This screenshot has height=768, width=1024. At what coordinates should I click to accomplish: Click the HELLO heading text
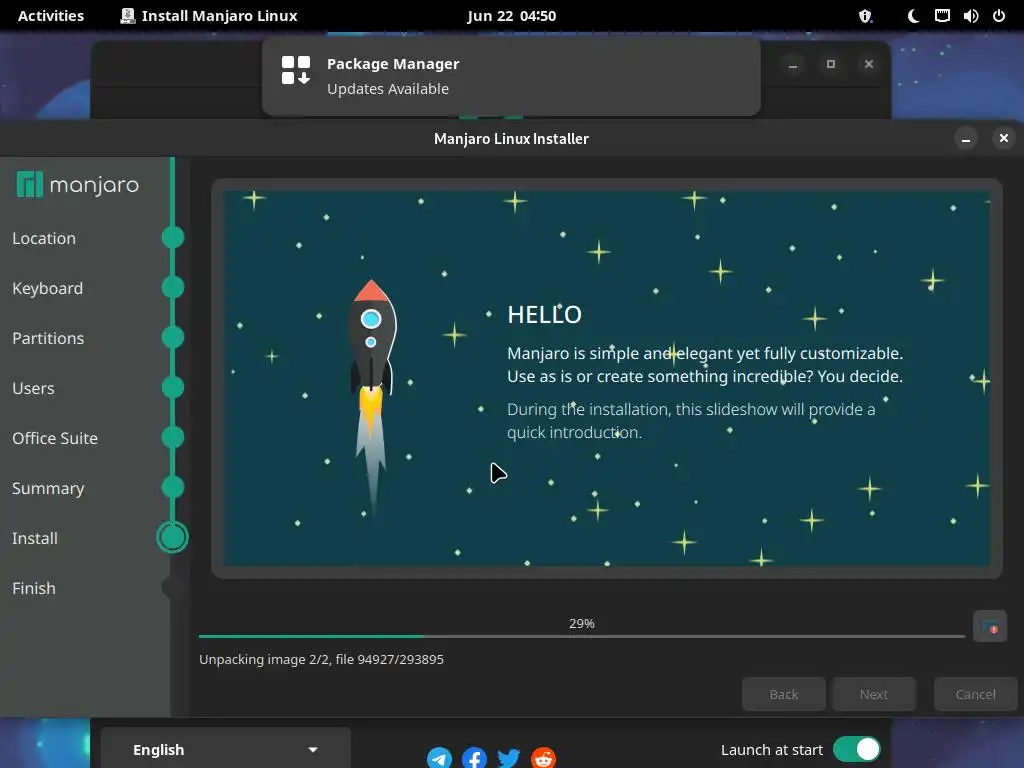click(544, 315)
